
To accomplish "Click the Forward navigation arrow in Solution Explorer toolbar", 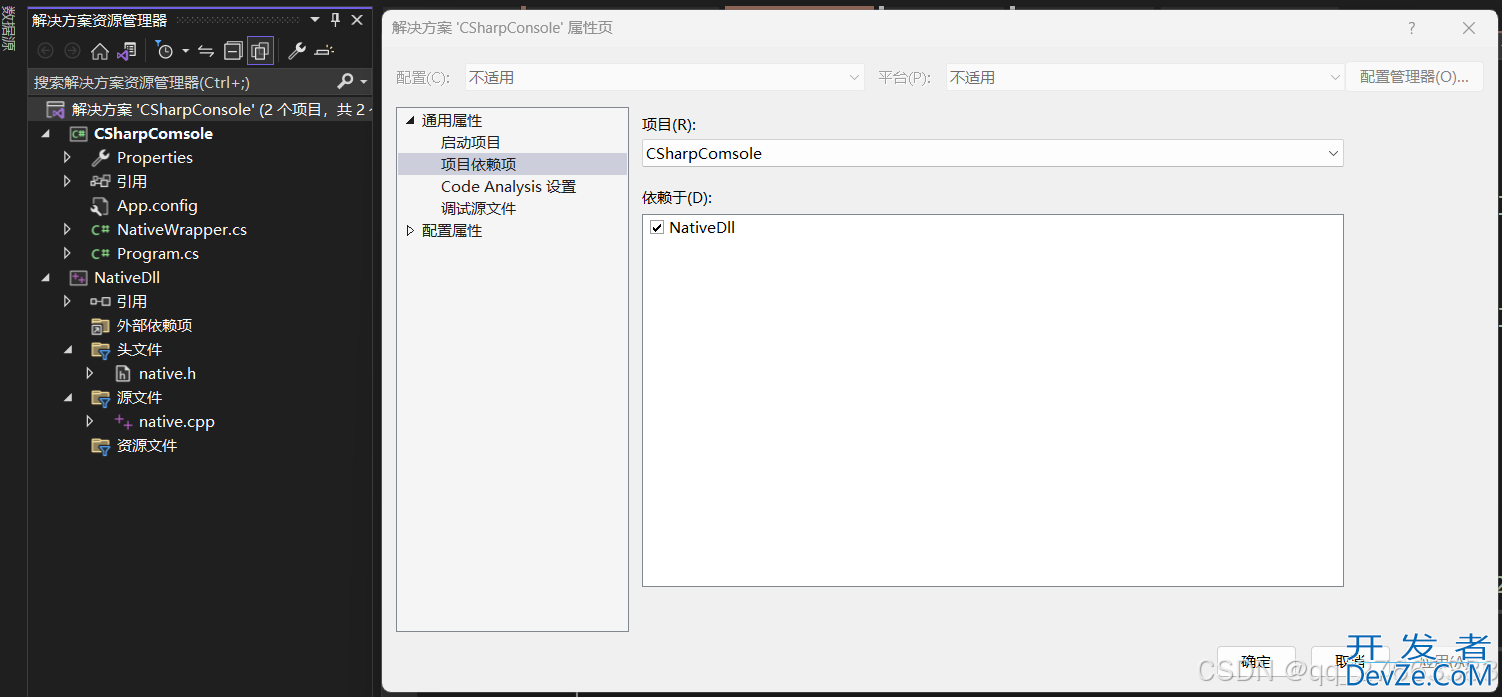I will (x=72, y=51).
